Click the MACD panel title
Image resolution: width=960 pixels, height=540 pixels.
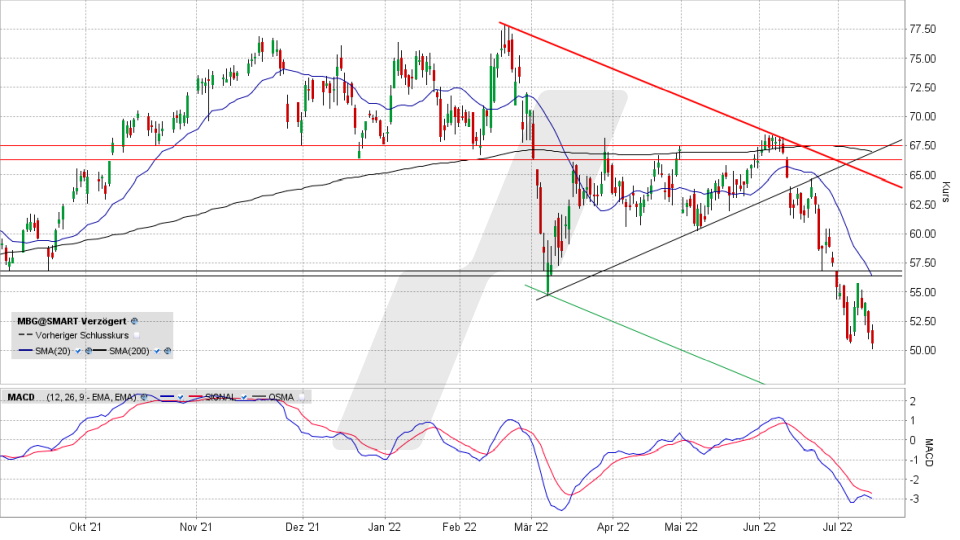coord(21,397)
